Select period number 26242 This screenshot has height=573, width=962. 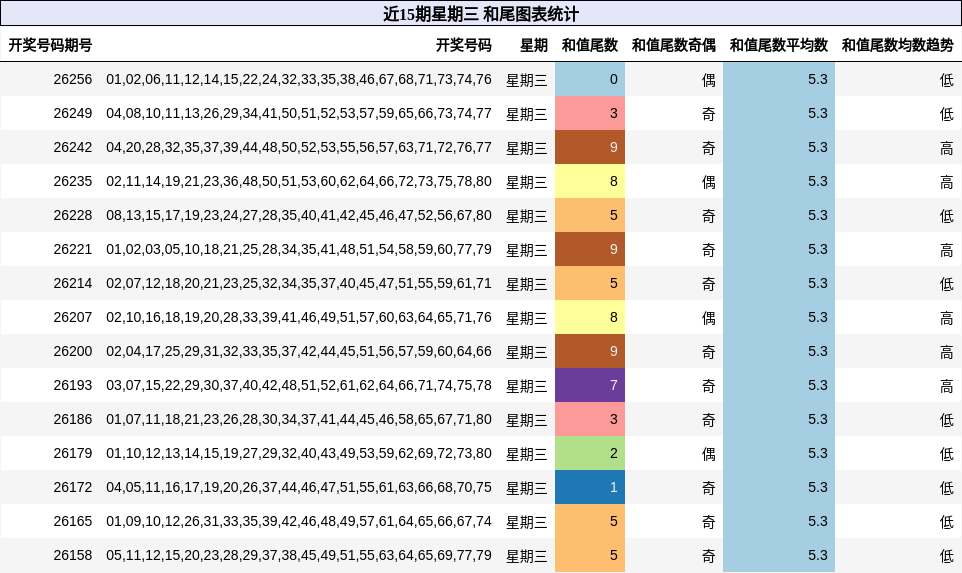point(72,148)
